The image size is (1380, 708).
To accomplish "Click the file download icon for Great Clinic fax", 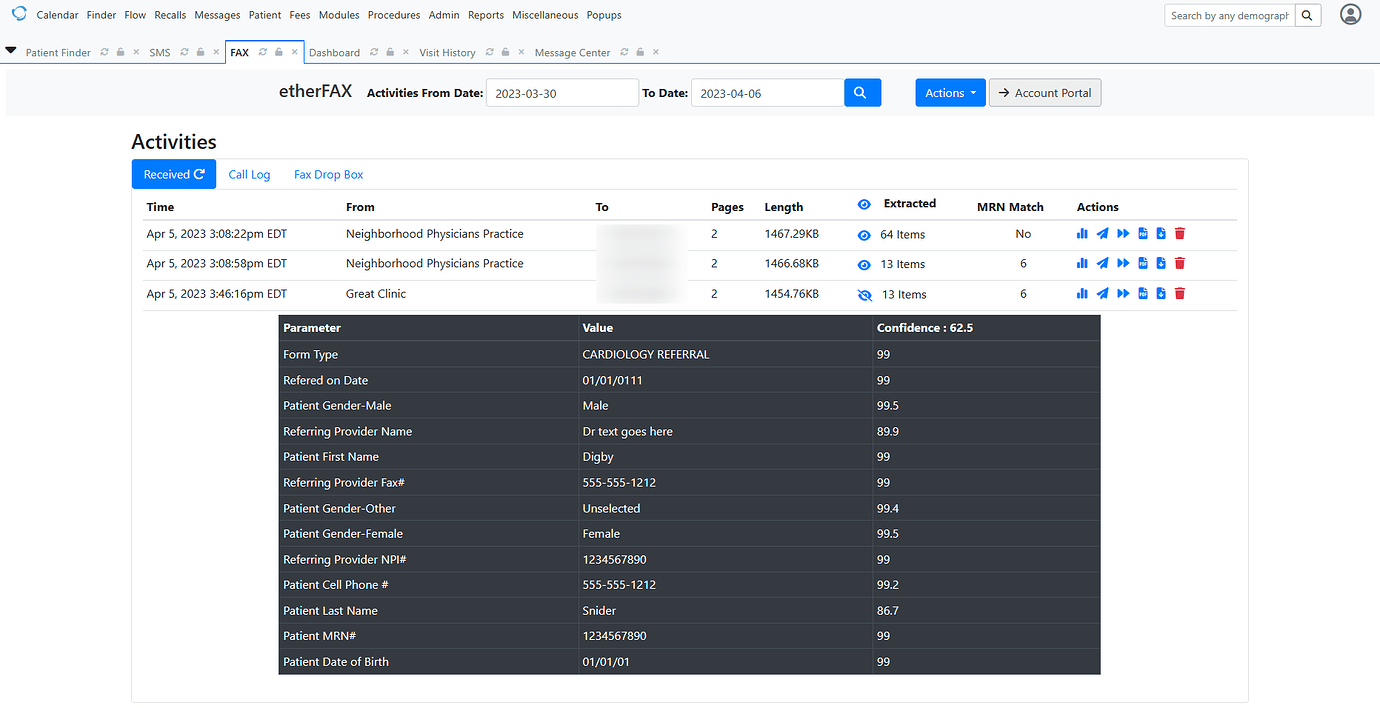I will pos(1161,294).
